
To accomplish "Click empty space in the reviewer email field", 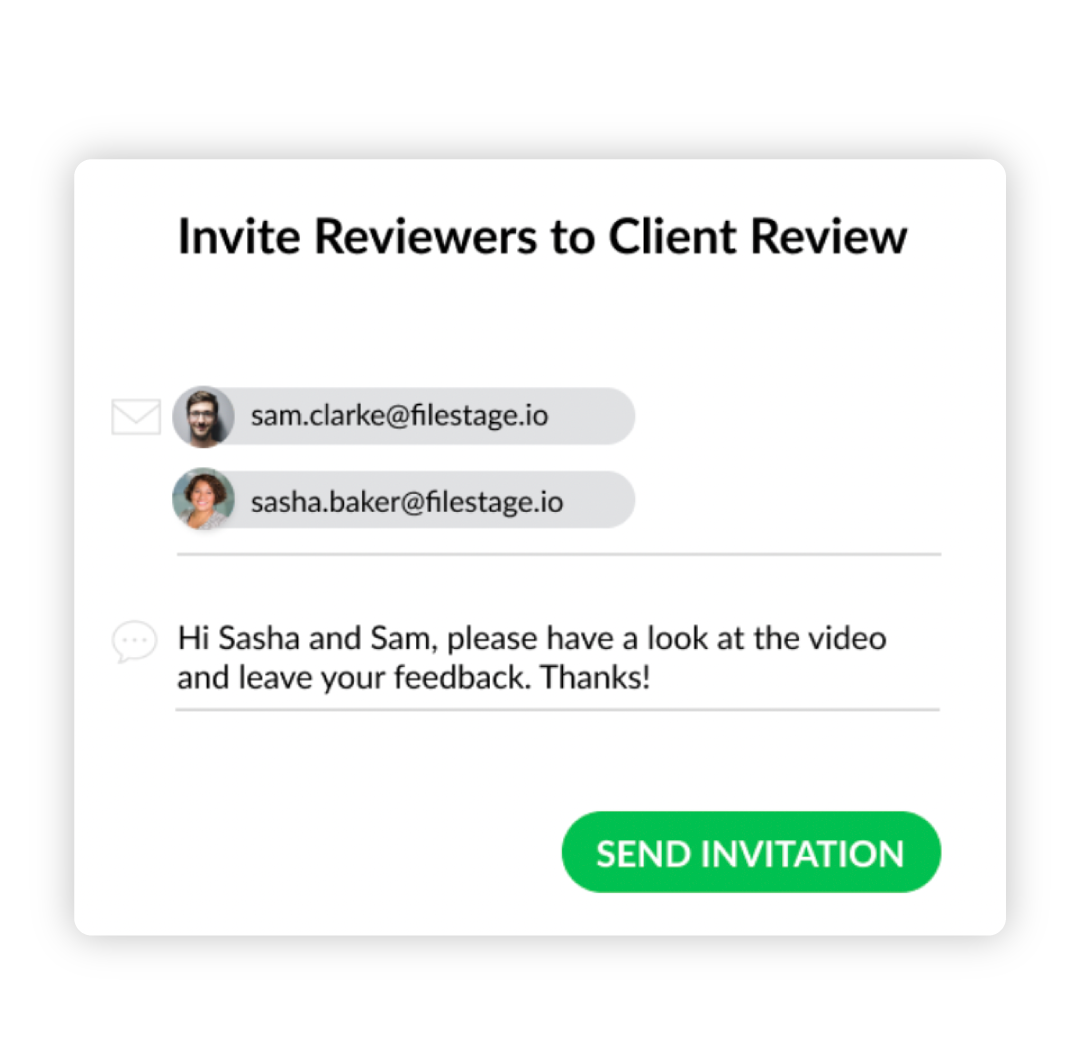I will click(784, 500).
